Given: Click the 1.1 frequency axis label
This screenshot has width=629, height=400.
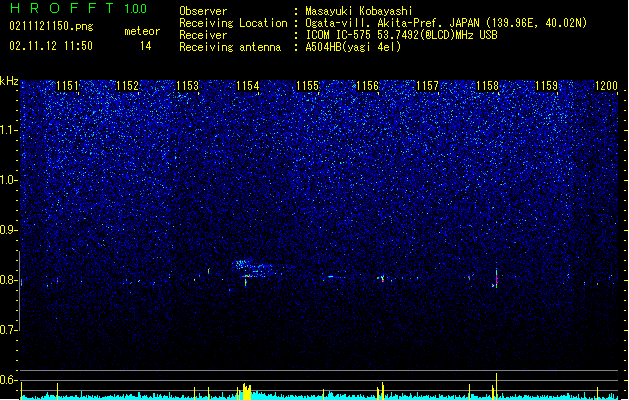Looking at the screenshot, I should pyautogui.click(x=9, y=130).
